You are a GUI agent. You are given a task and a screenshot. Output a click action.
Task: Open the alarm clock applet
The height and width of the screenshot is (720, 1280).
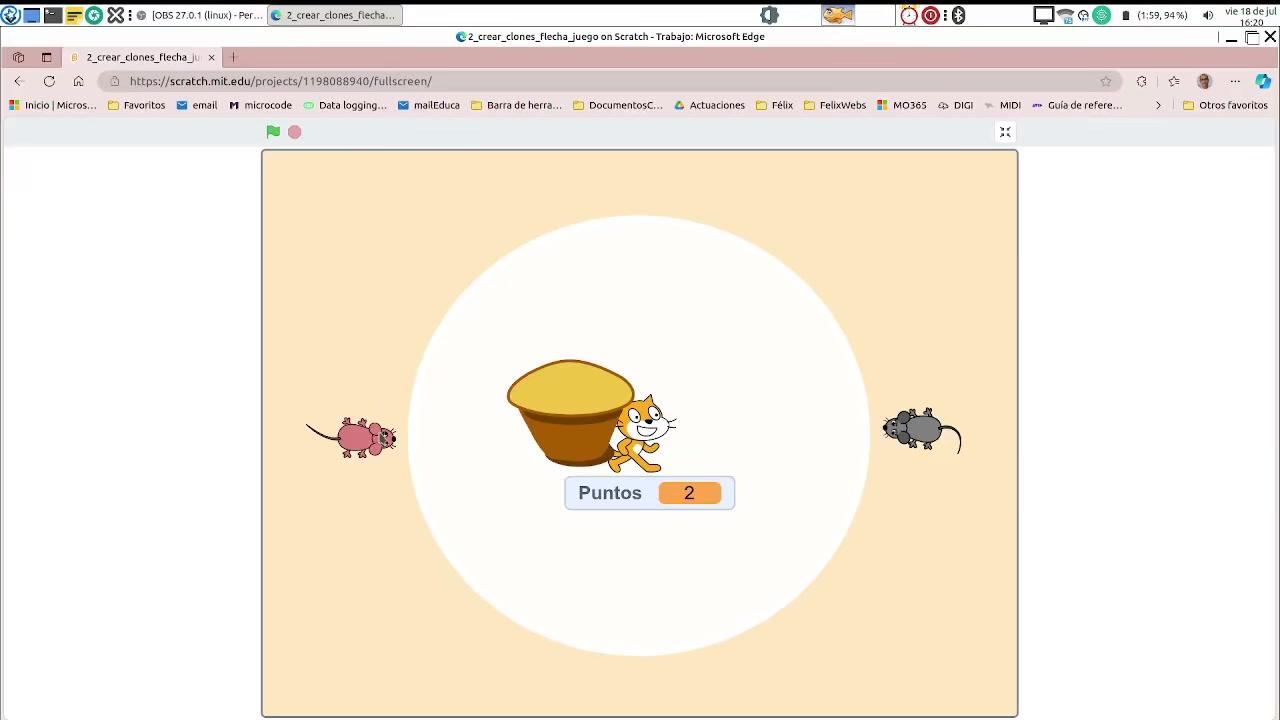(909, 15)
